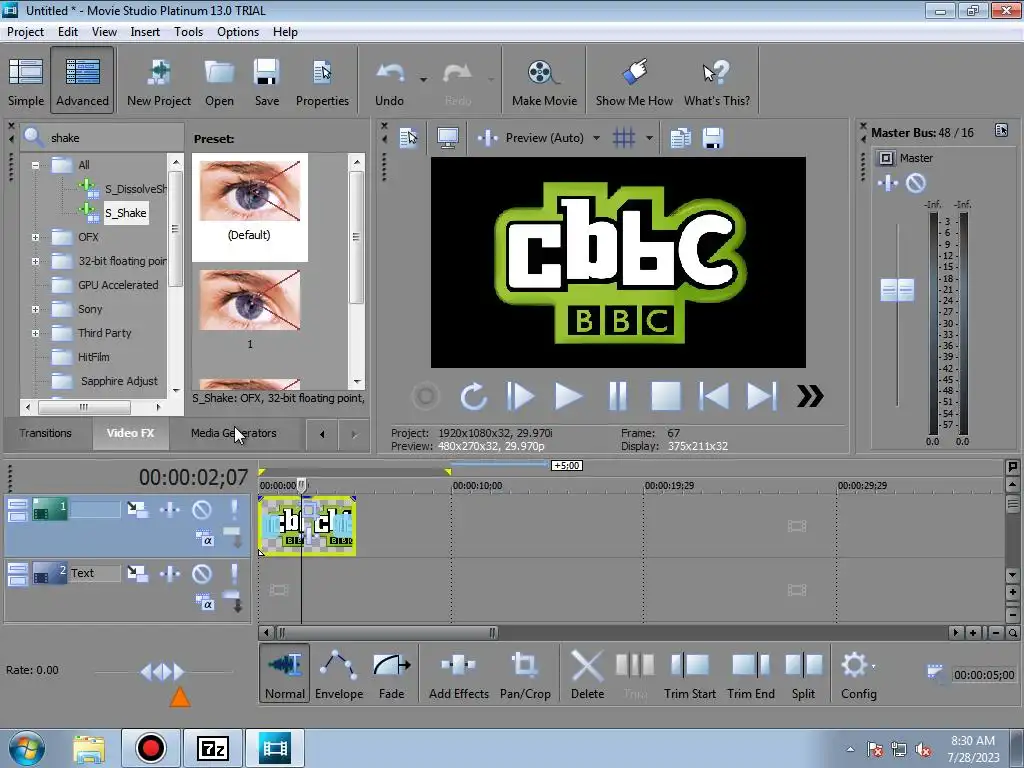
Task: Expand the 32-bit floating point folder
Action: point(35,261)
